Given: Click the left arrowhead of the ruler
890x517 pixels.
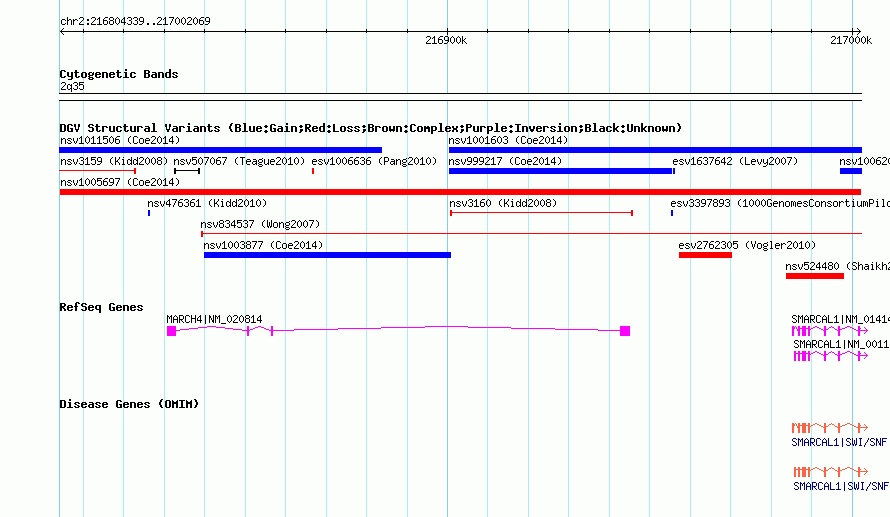Looking at the screenshot, I should click(62, 32).
